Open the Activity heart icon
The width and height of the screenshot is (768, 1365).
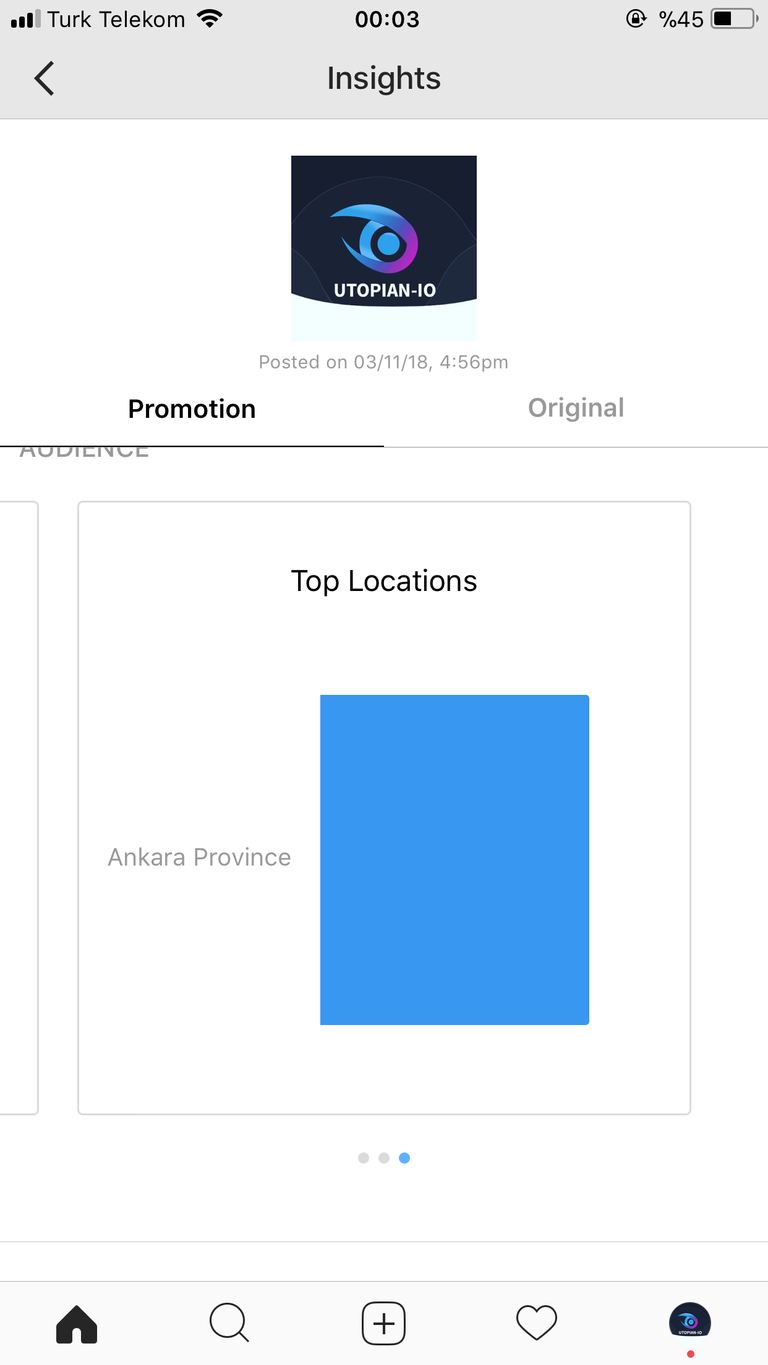tap(536, 1324)
